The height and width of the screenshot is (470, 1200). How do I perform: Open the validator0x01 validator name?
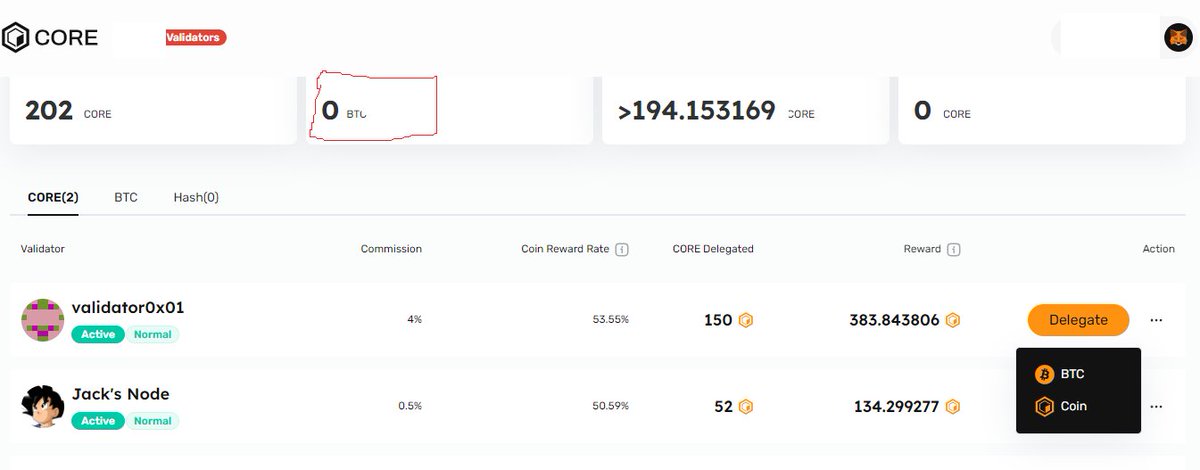point(128,307)
